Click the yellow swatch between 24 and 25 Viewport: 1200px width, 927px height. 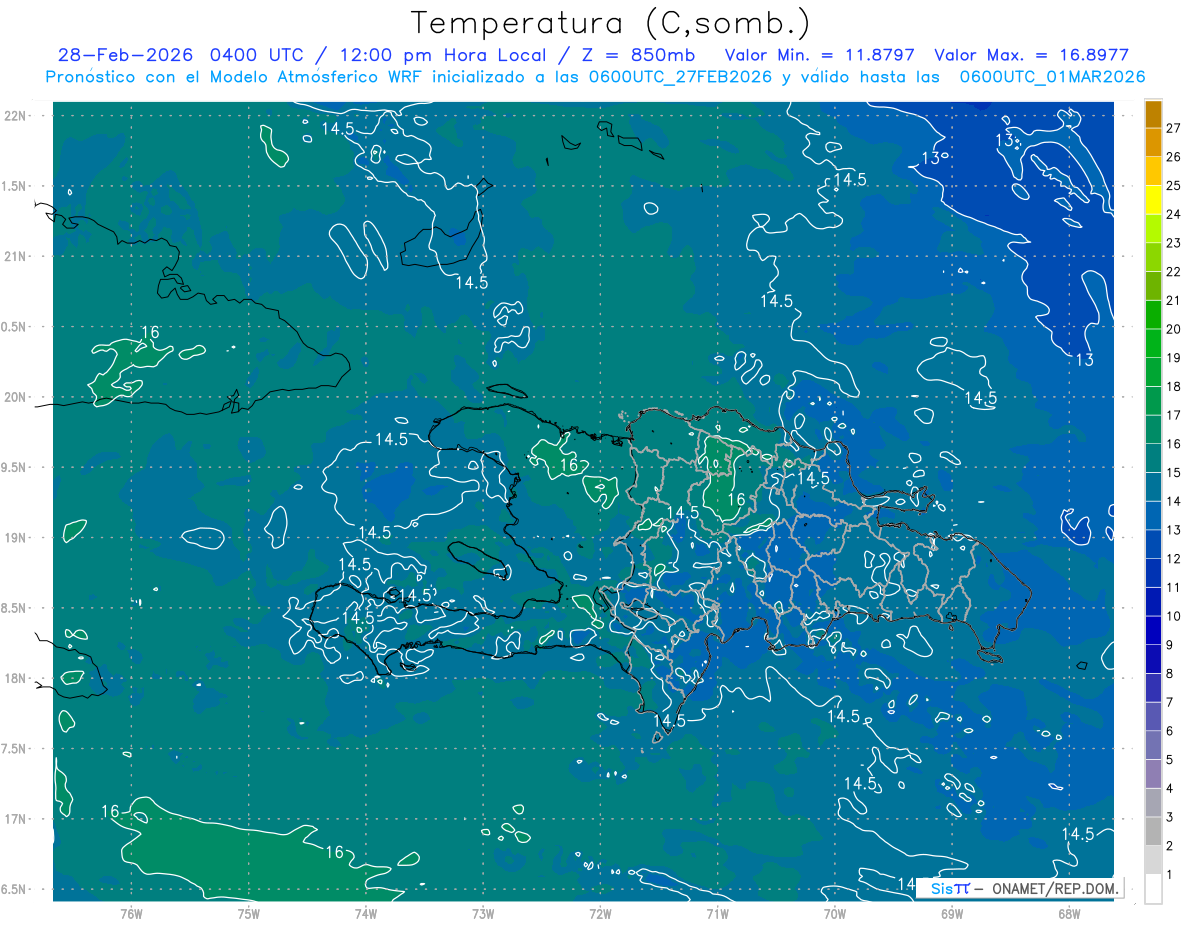point(1153,200)
